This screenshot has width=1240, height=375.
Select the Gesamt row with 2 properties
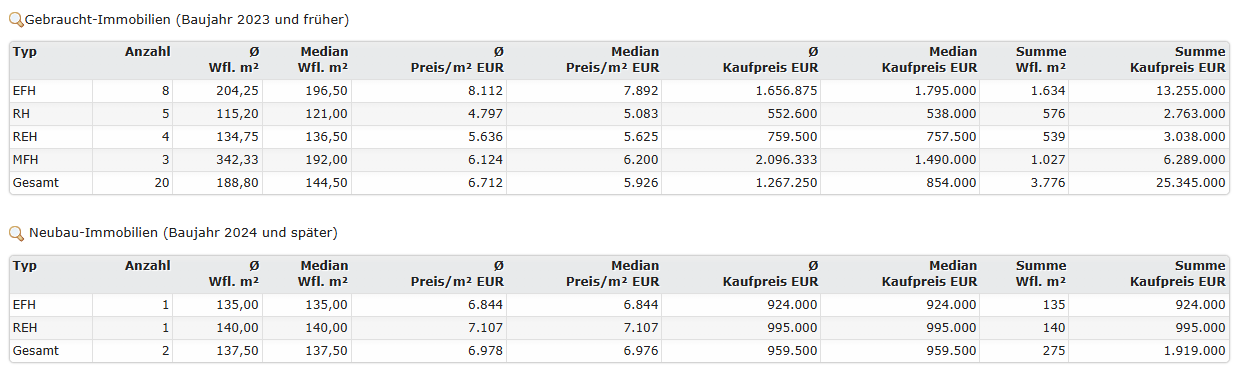[x=620, y=351]
